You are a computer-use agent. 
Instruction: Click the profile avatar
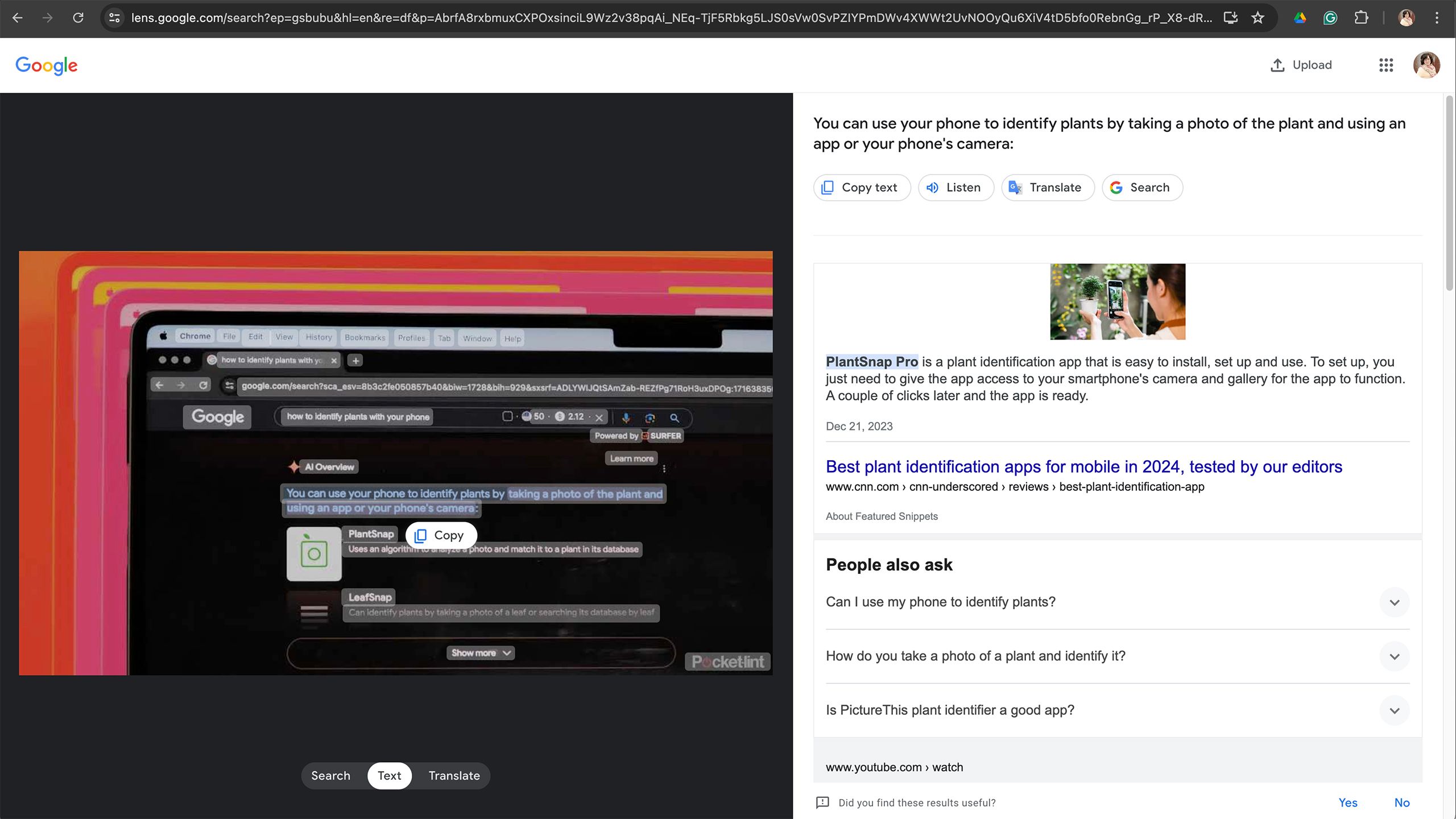click(1428, 65)
